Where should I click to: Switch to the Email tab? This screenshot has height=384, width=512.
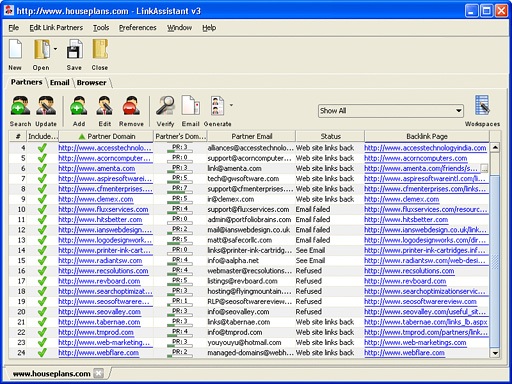point(60,82)
